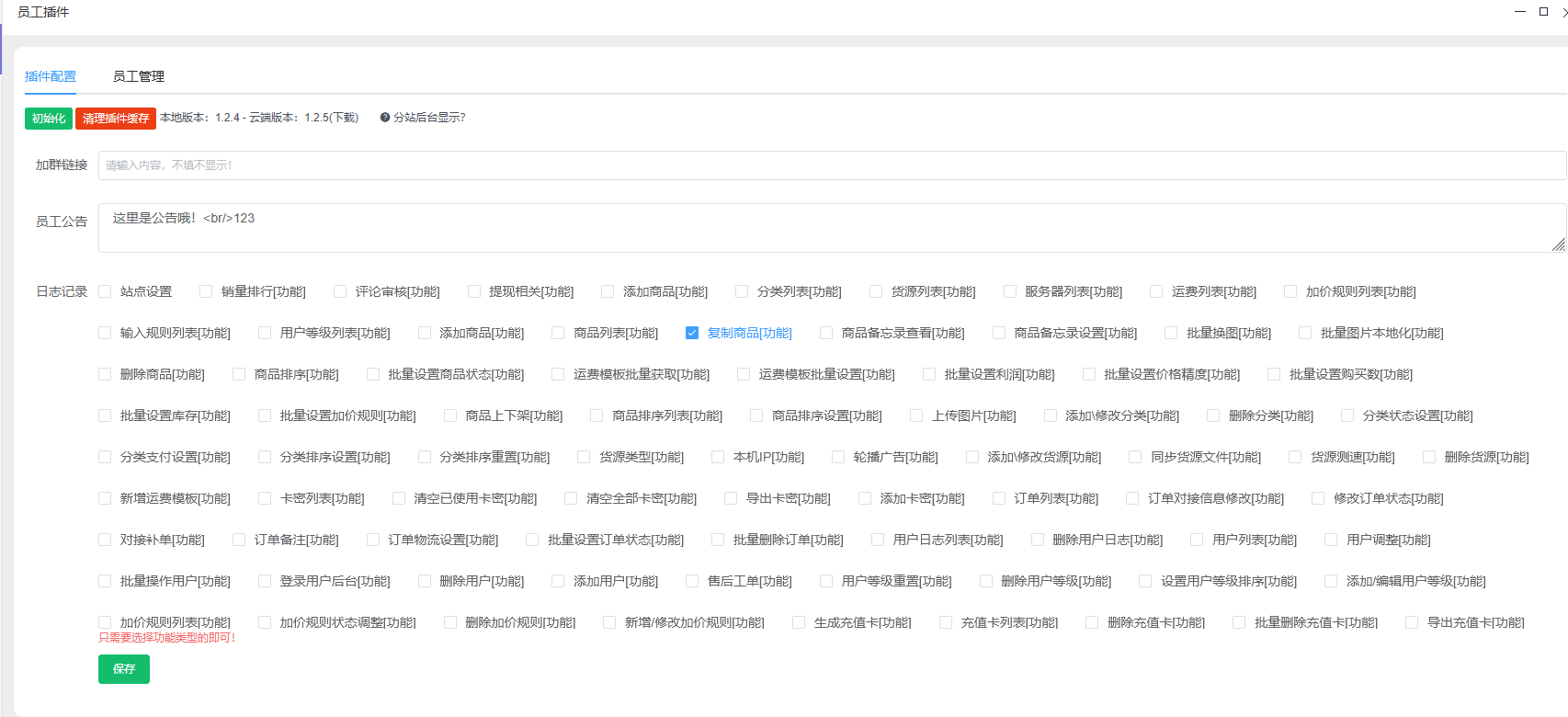Tick the 商品列表[功能] checkbox
Image resolution: width=1568 pixels, height=717 pixels.
[x=558, y=333]
